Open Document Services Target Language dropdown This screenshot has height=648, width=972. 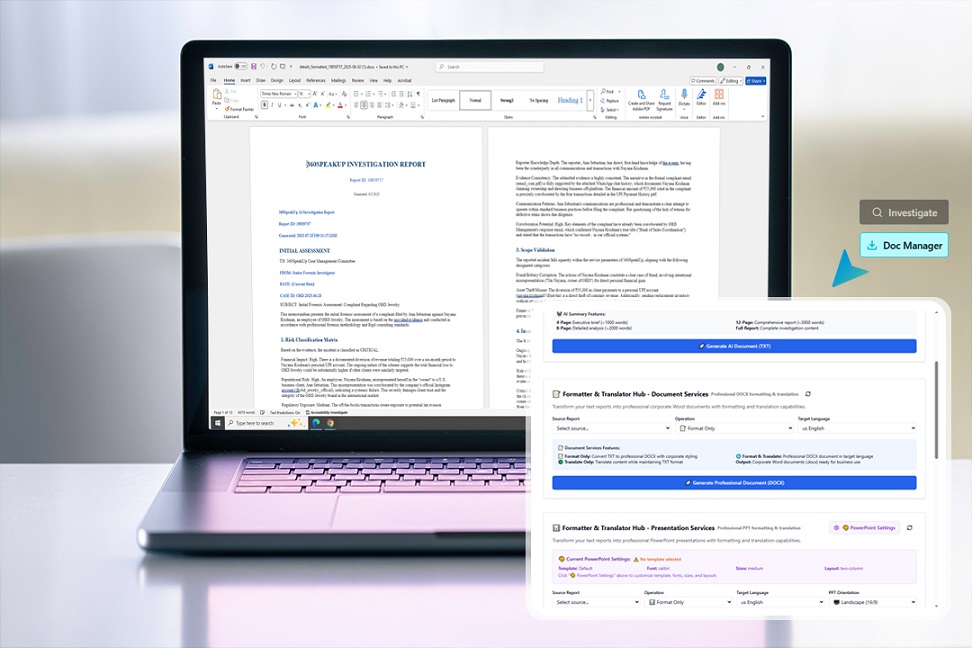tap(855, 428)
